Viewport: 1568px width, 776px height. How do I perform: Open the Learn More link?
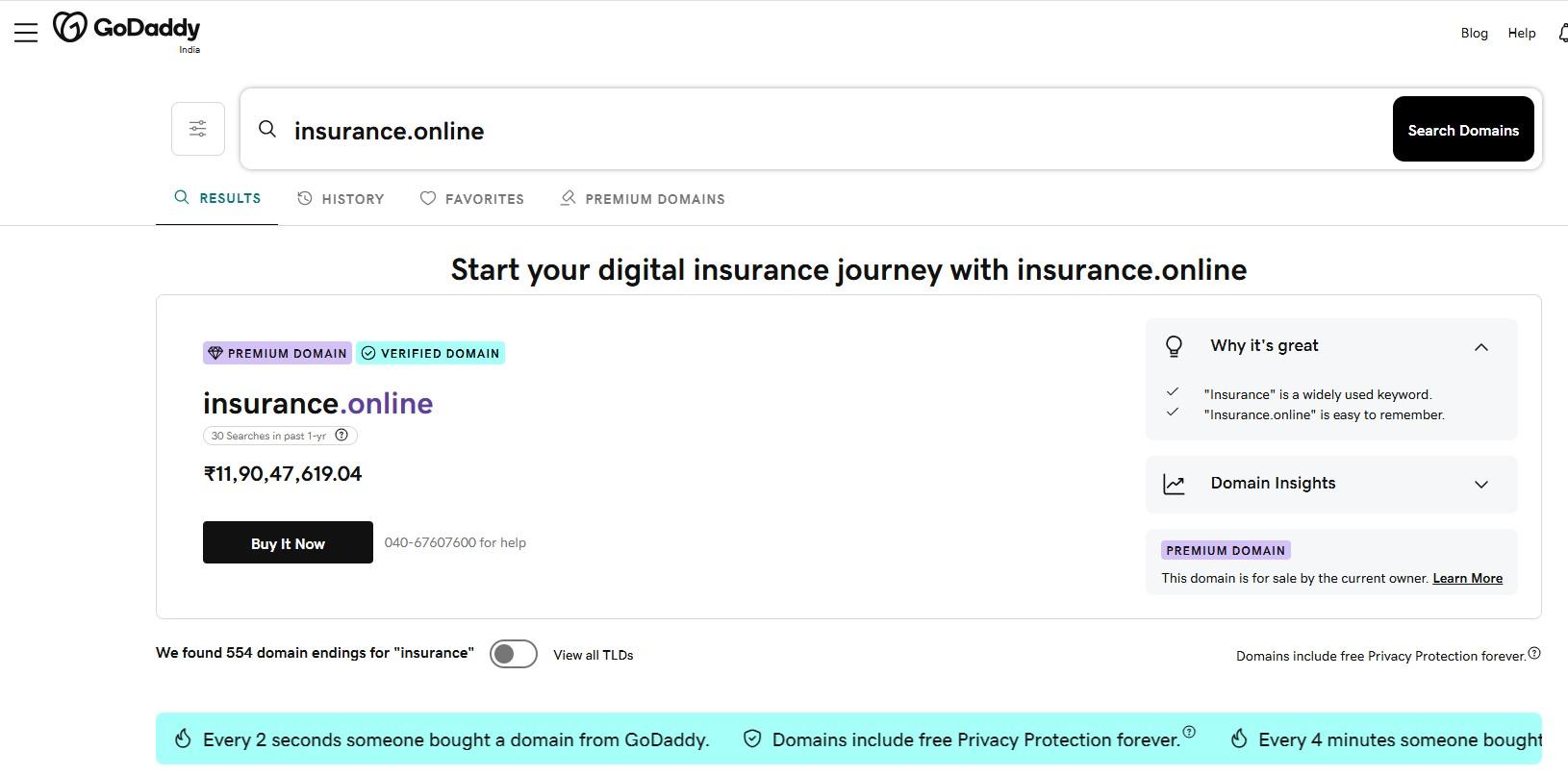coord(1467,578)
